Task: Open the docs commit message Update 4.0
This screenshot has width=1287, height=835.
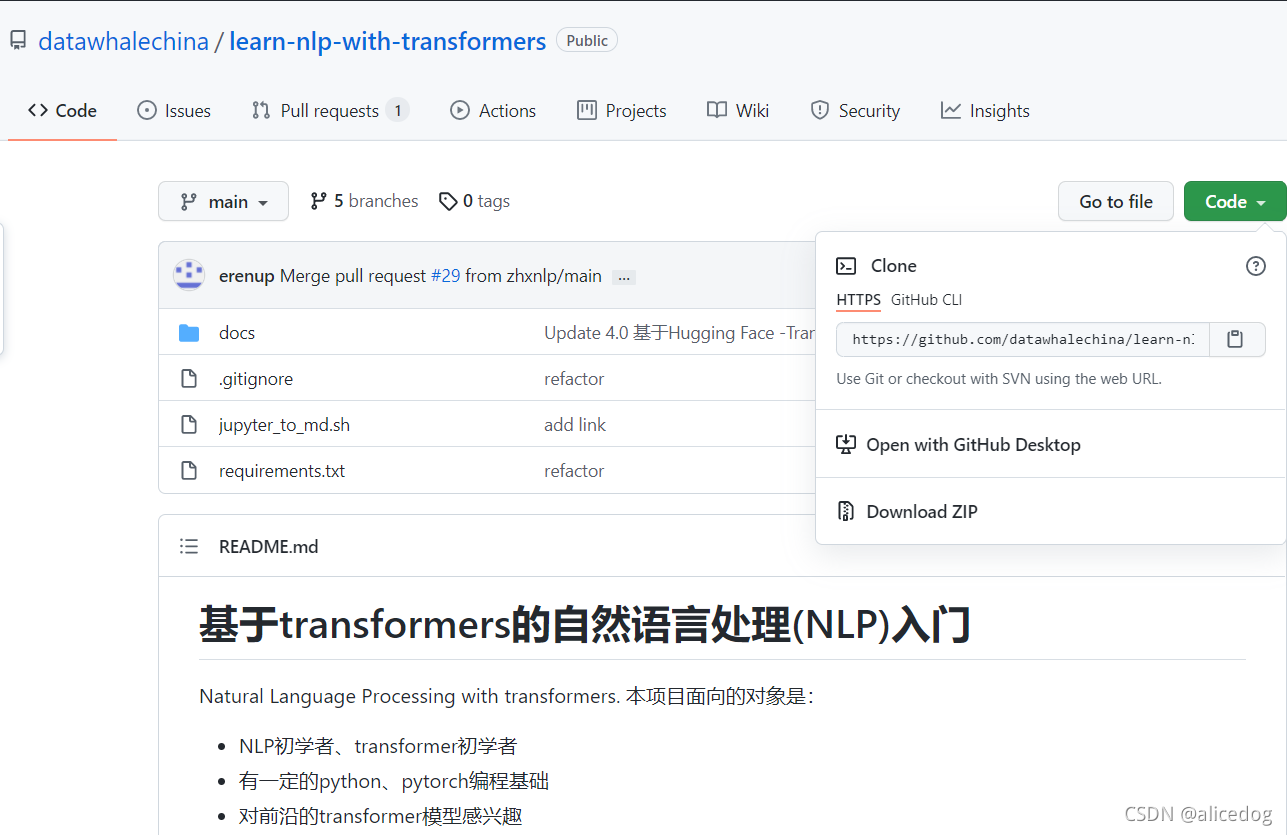Action: coord(680,333)
